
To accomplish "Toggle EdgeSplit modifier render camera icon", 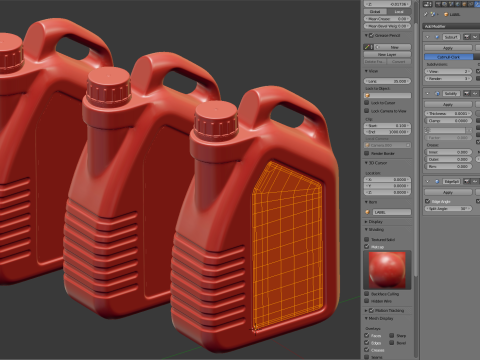I will coord(467,182).
